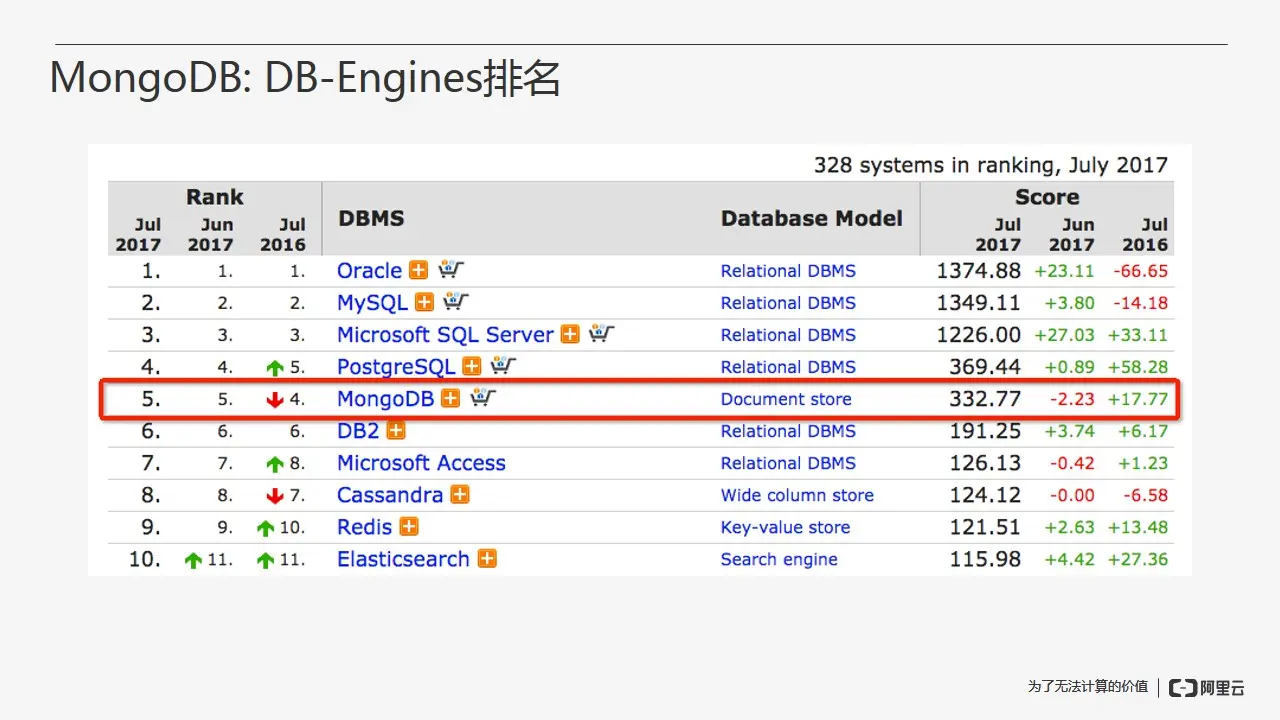Image resolution: width=1280 pixels, height=720 pixels.
Task: Open the PostgreSQL link
Action: pyautogui.click(x=396, y=367)
